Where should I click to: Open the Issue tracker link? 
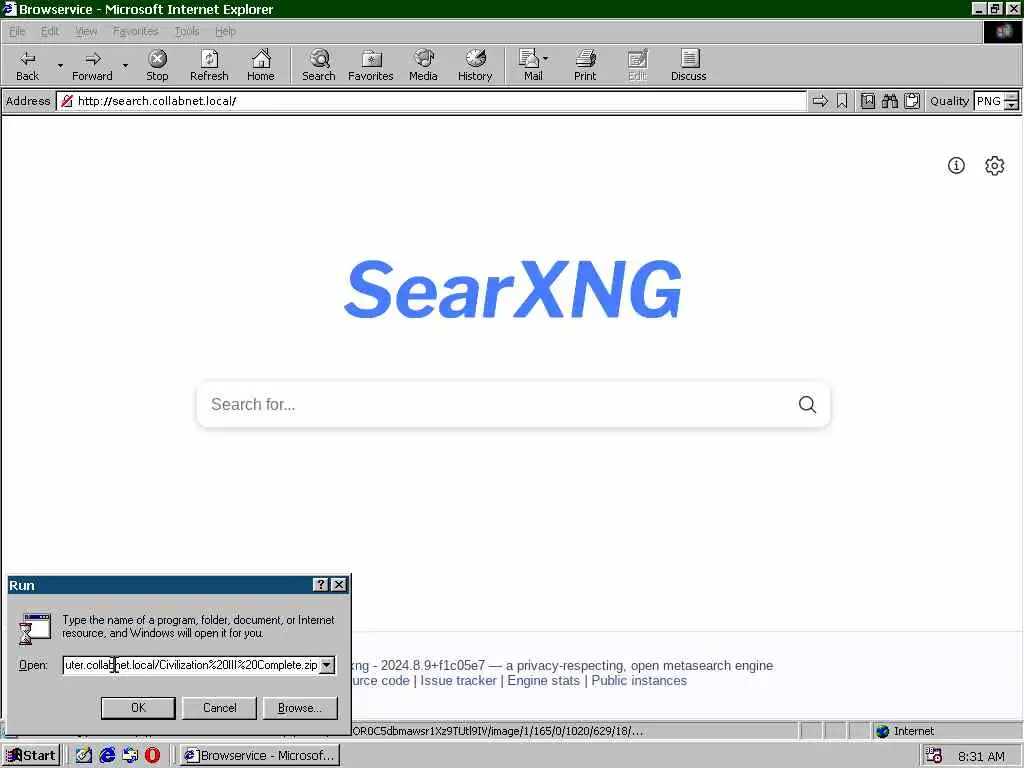pos(458,680)
